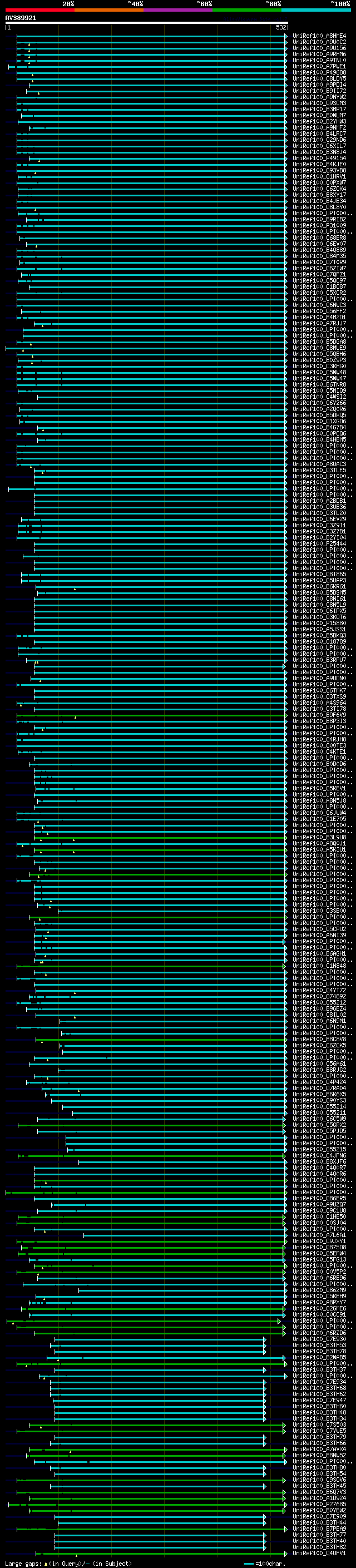Viewport: 356px width, 1568px height.
Task: Click the label UniRef100_B4Q889
Action: (319, 250)
